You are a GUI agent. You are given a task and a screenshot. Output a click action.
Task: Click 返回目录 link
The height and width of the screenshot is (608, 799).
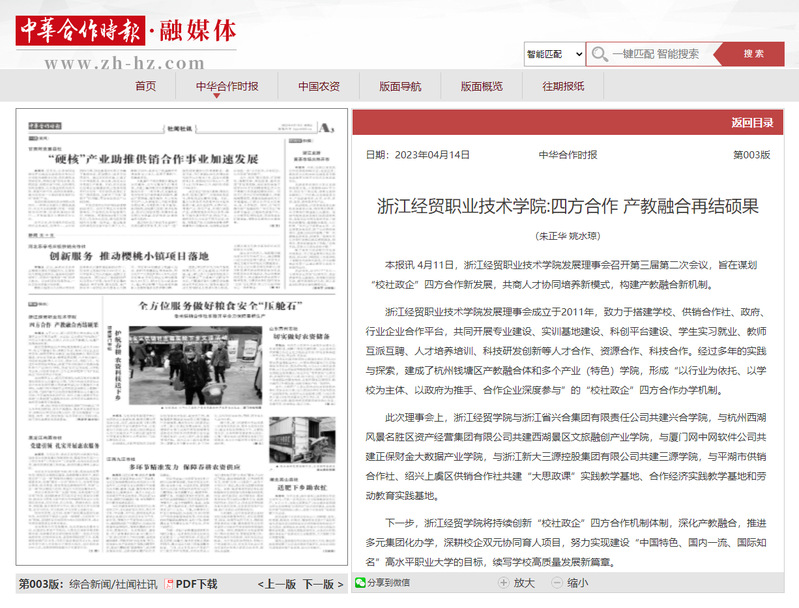pyautogui.click(x=751, y=123)
